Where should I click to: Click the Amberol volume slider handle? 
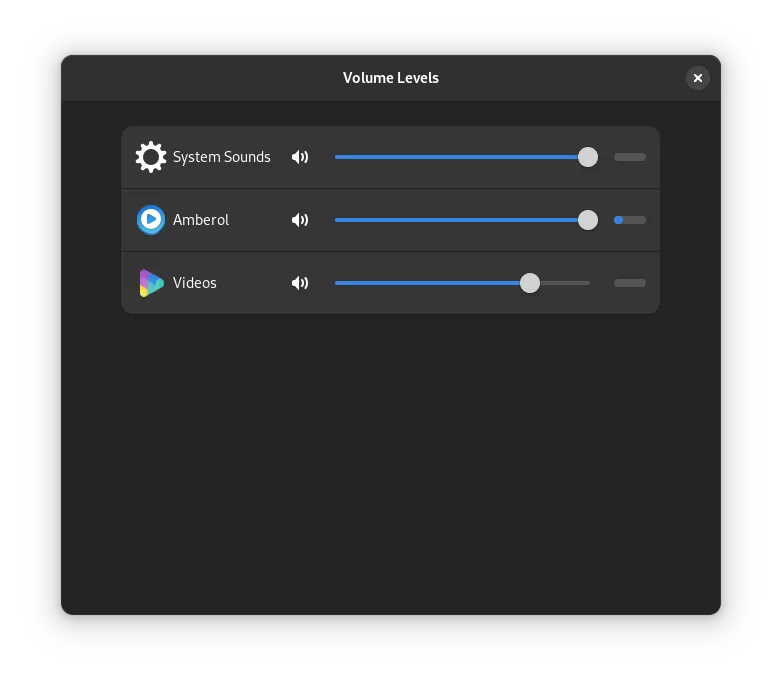click(588, 220)
